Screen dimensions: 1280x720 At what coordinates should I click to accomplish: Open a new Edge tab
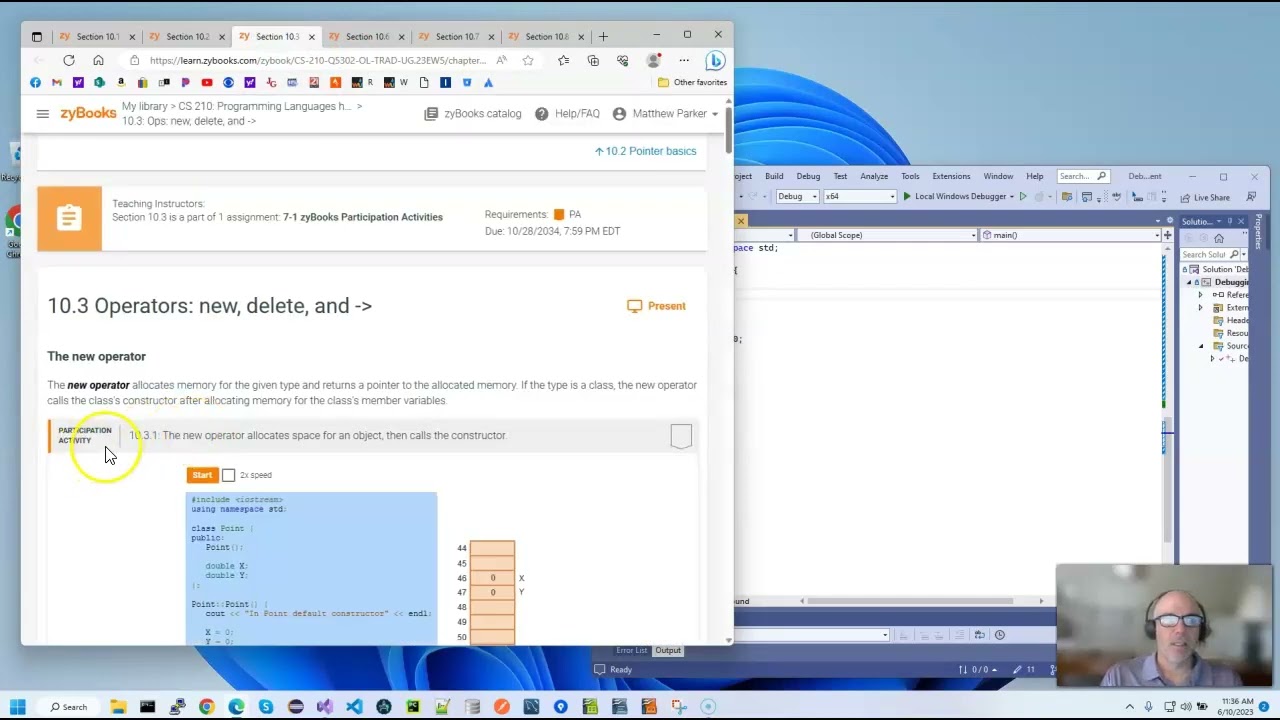point(603,37)
